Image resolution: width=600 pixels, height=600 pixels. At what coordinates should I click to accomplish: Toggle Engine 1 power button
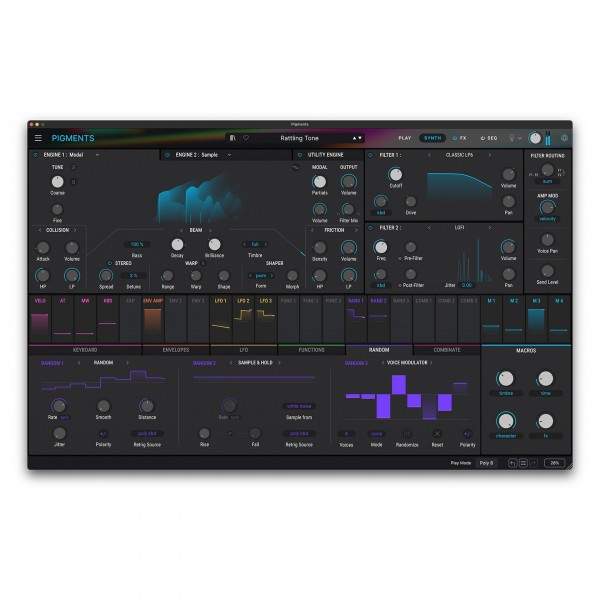pos(36,155)
